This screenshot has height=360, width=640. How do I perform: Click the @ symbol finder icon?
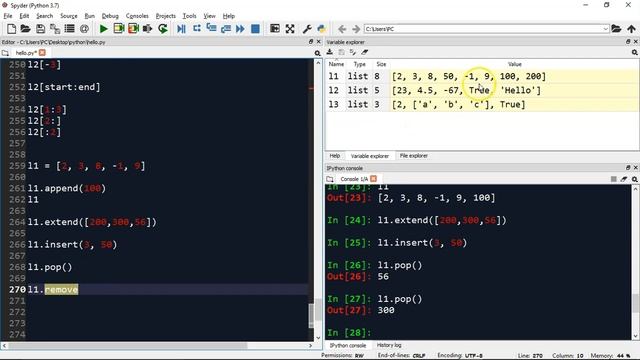coord(84,29)
